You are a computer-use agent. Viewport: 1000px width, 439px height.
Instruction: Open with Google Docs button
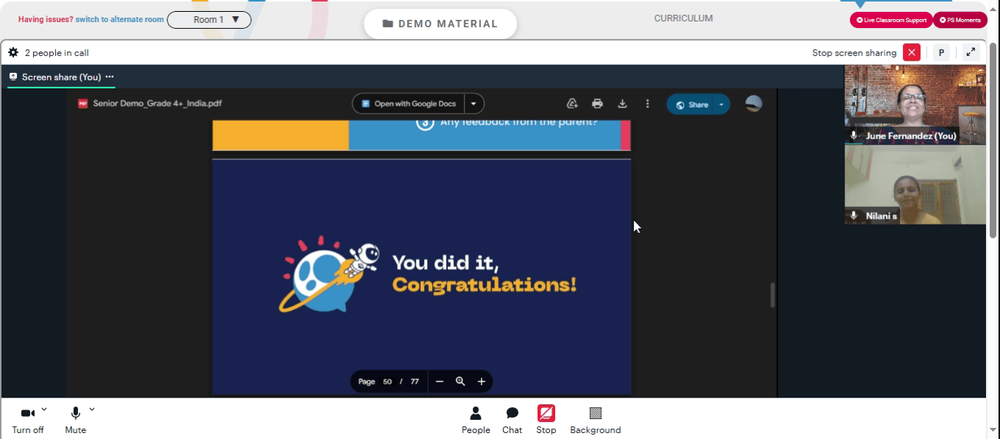point(409,103)
